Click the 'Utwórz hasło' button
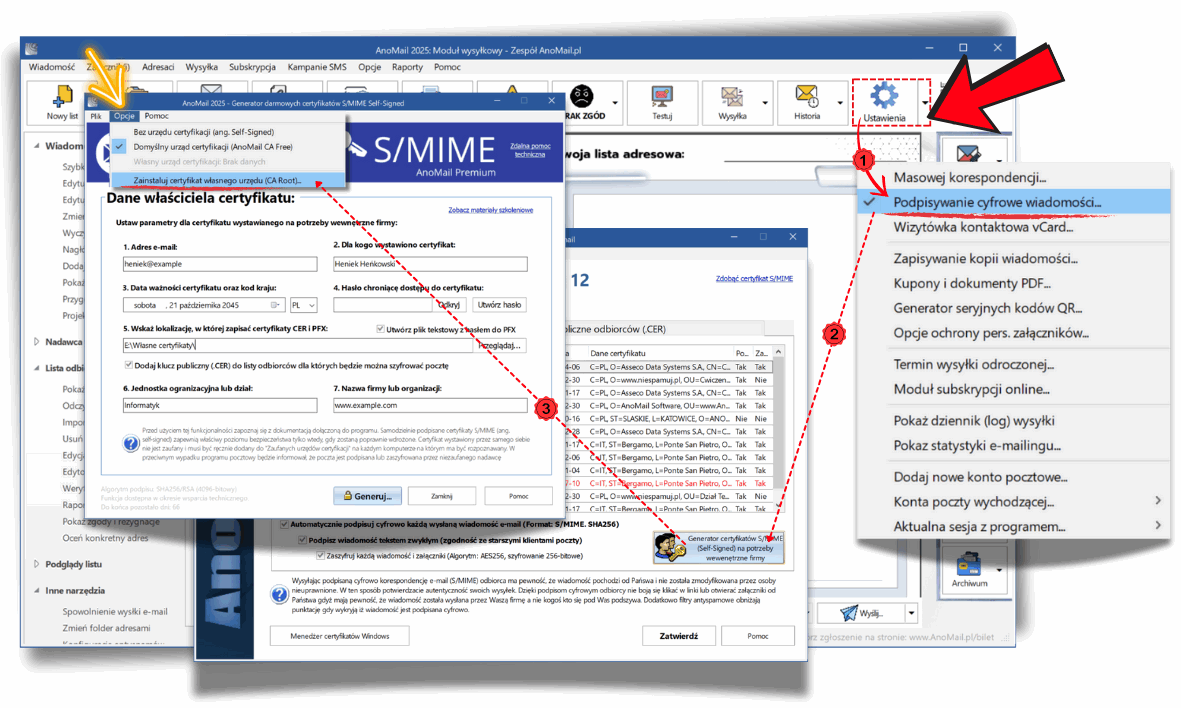 [499, 305]
